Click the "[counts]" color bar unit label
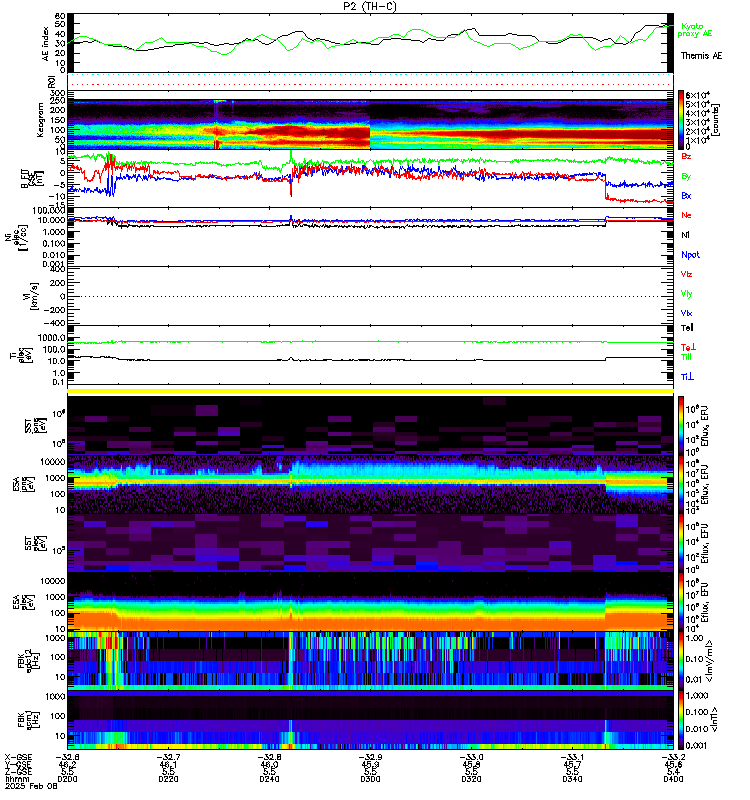 click(x=715, y=120)
